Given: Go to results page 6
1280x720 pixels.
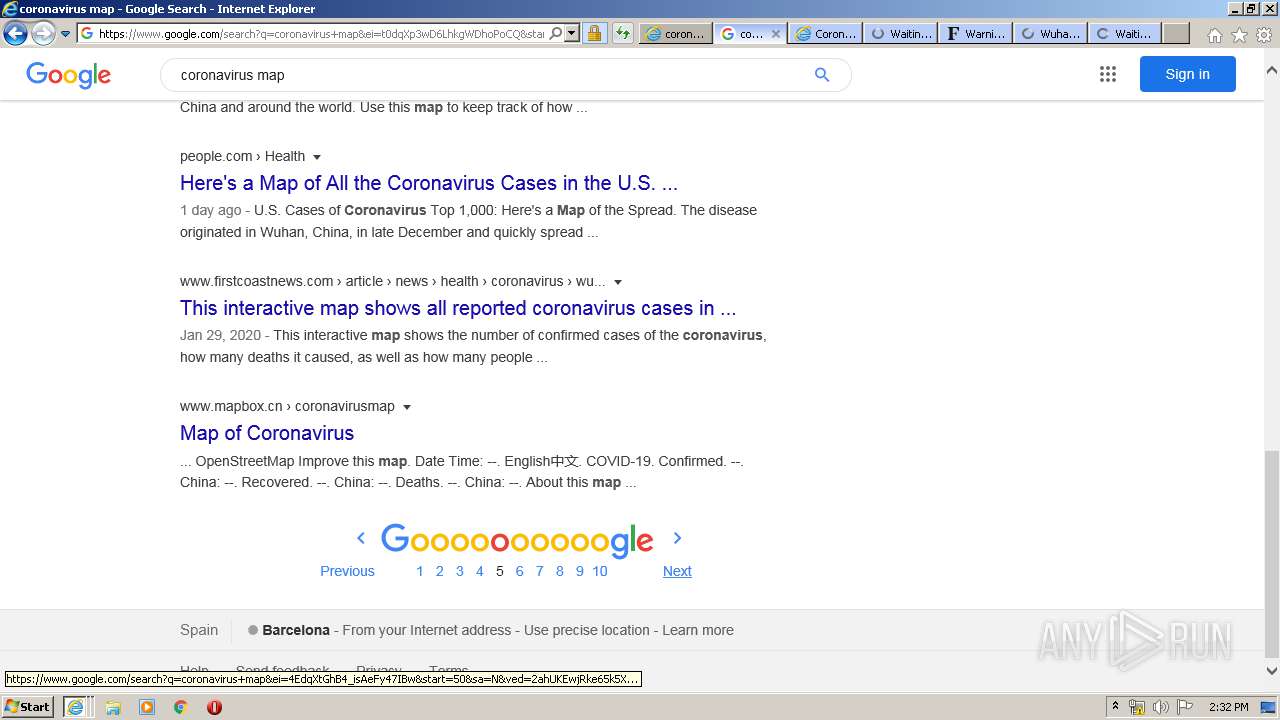Looking at the screenshot, I should (520, 571).
